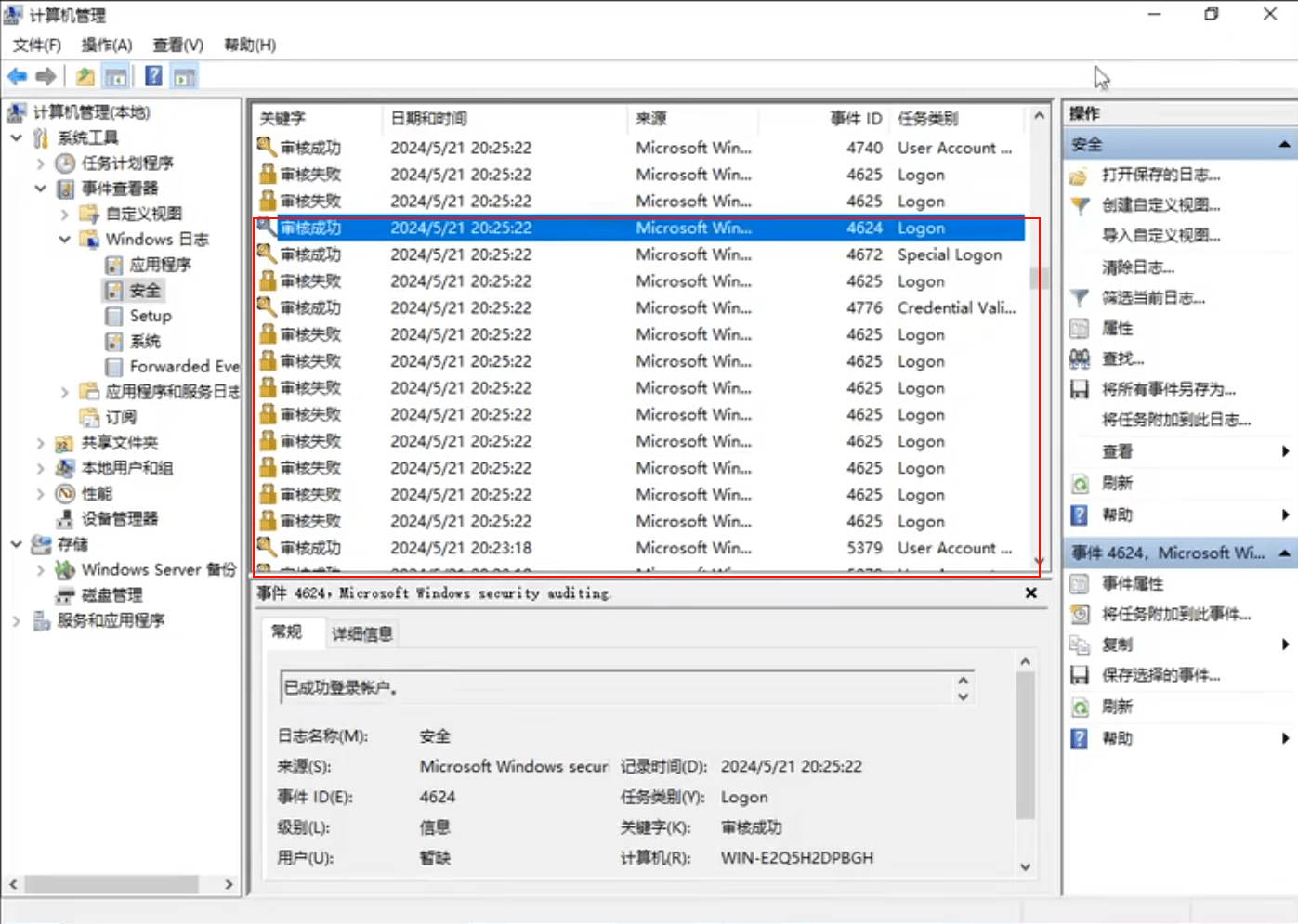Click 创建自定义视图 filter icon
This screenshot has height=924, width=1298.
(1080, 205)
